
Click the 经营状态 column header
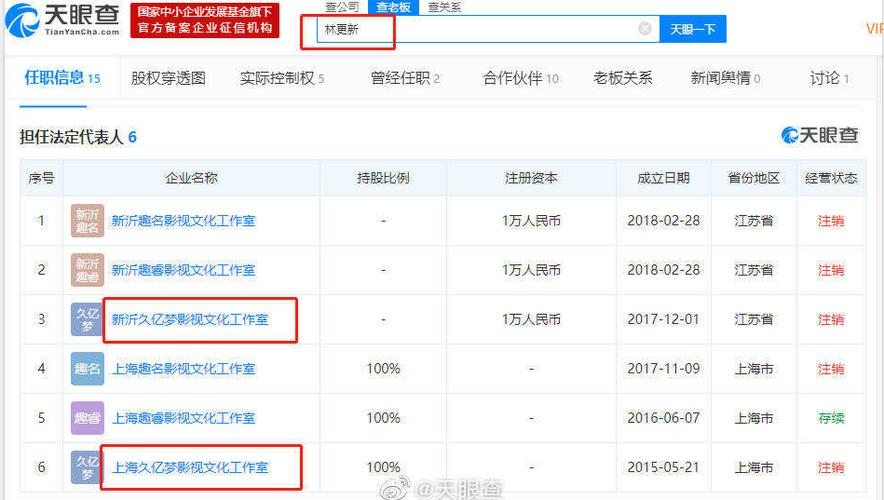pos(832,178)
